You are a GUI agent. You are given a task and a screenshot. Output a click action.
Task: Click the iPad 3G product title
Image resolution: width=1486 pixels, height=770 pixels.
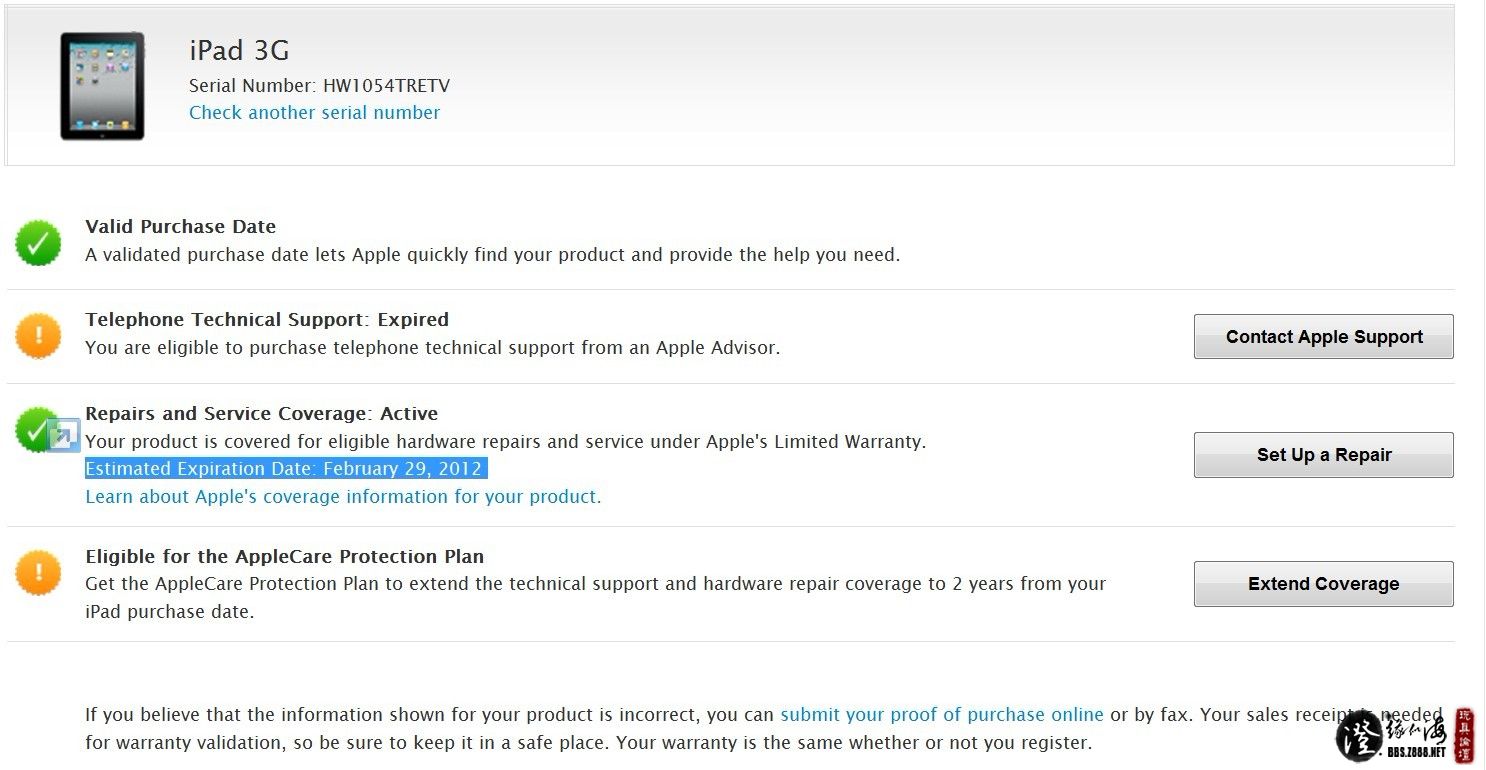pyautogui.click(x=239, y=51)
